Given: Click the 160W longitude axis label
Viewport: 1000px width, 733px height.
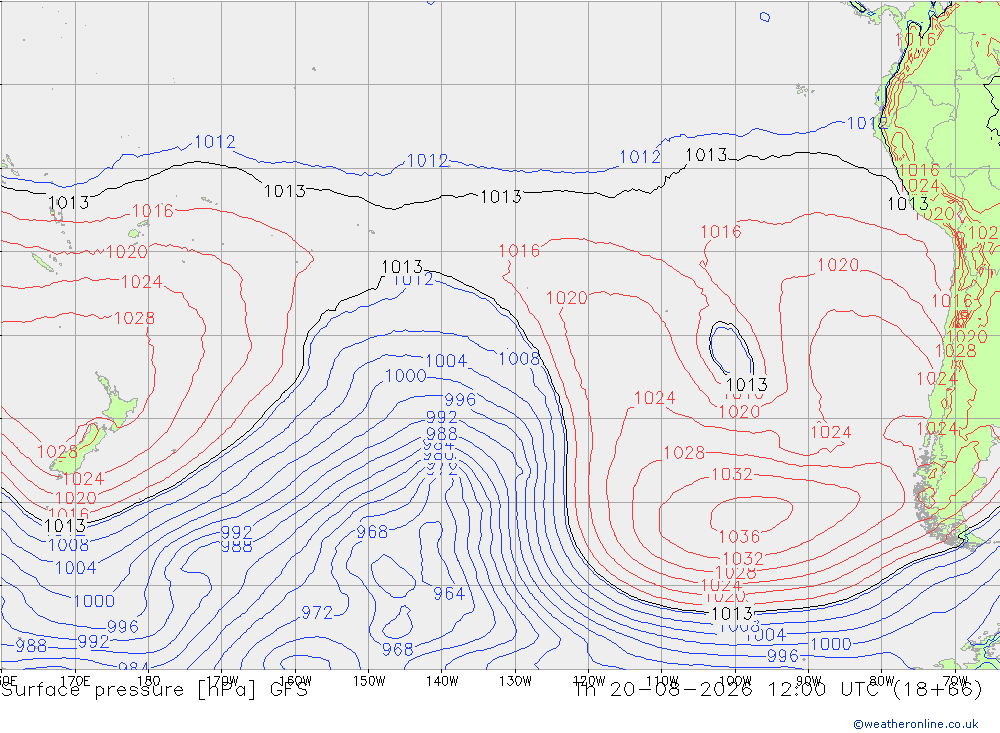Looking at the screenshot, I should coord(295,681).
